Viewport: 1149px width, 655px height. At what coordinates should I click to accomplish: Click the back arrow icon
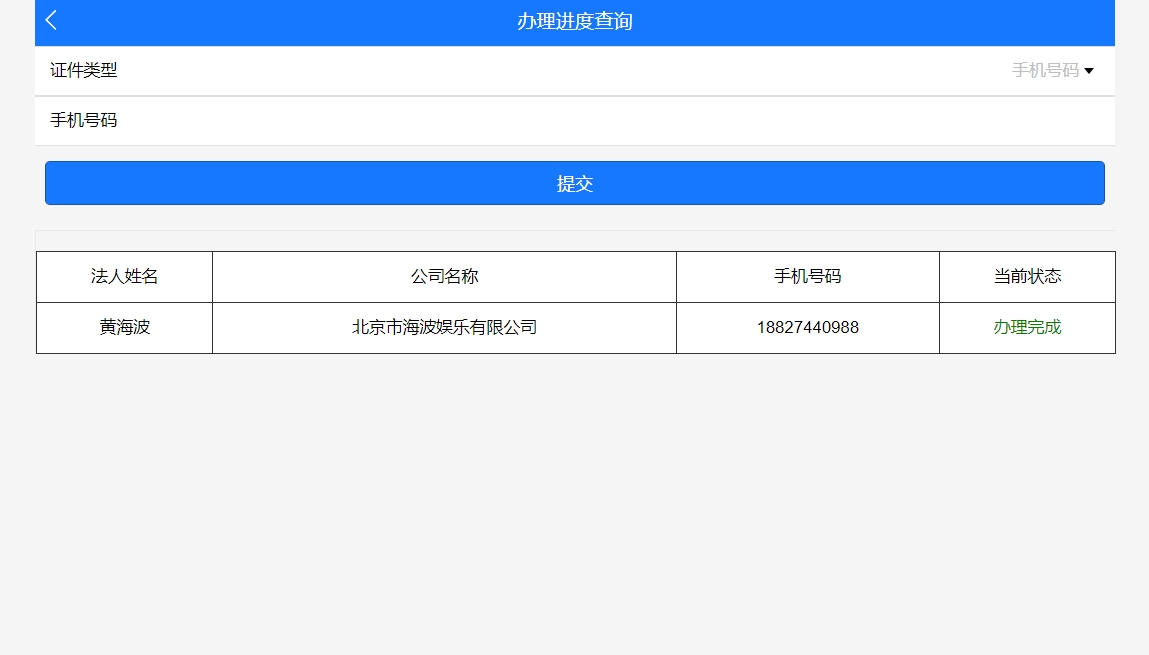pos(52,21)
